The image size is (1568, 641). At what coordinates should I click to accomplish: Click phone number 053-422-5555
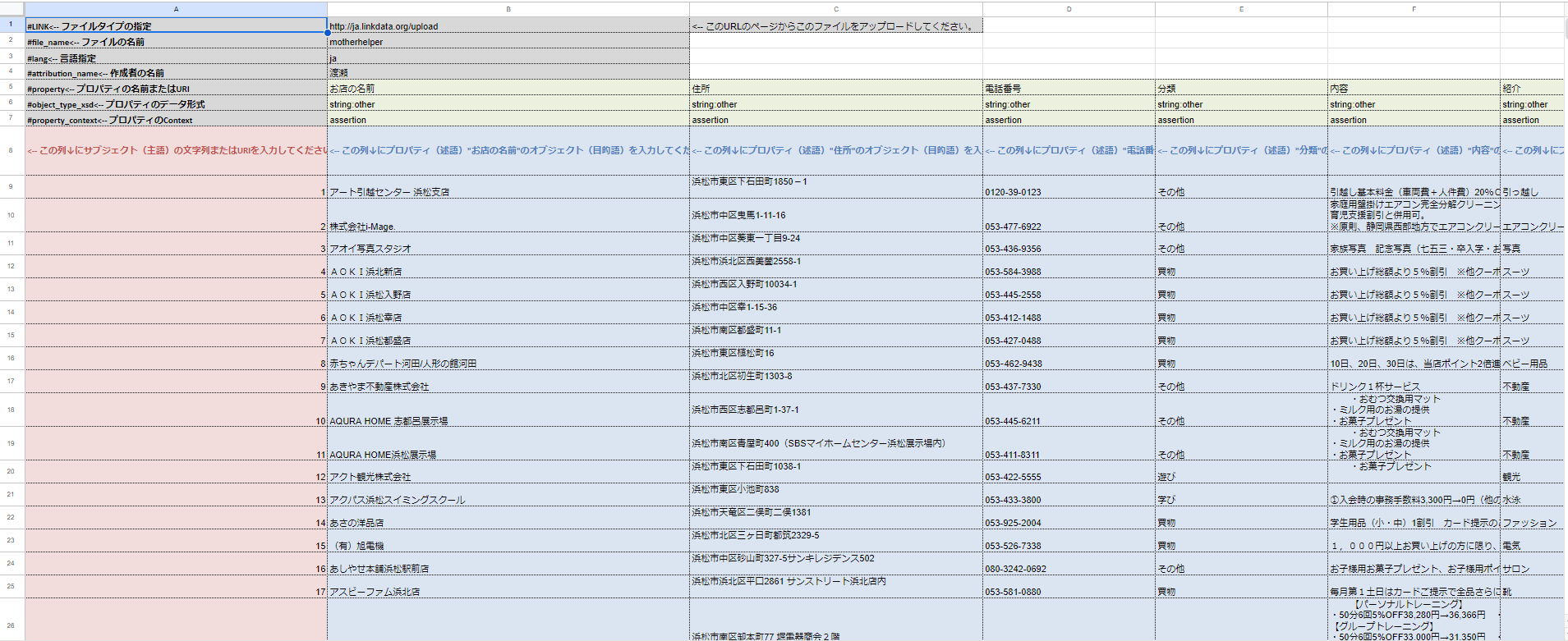[1069, 472]
